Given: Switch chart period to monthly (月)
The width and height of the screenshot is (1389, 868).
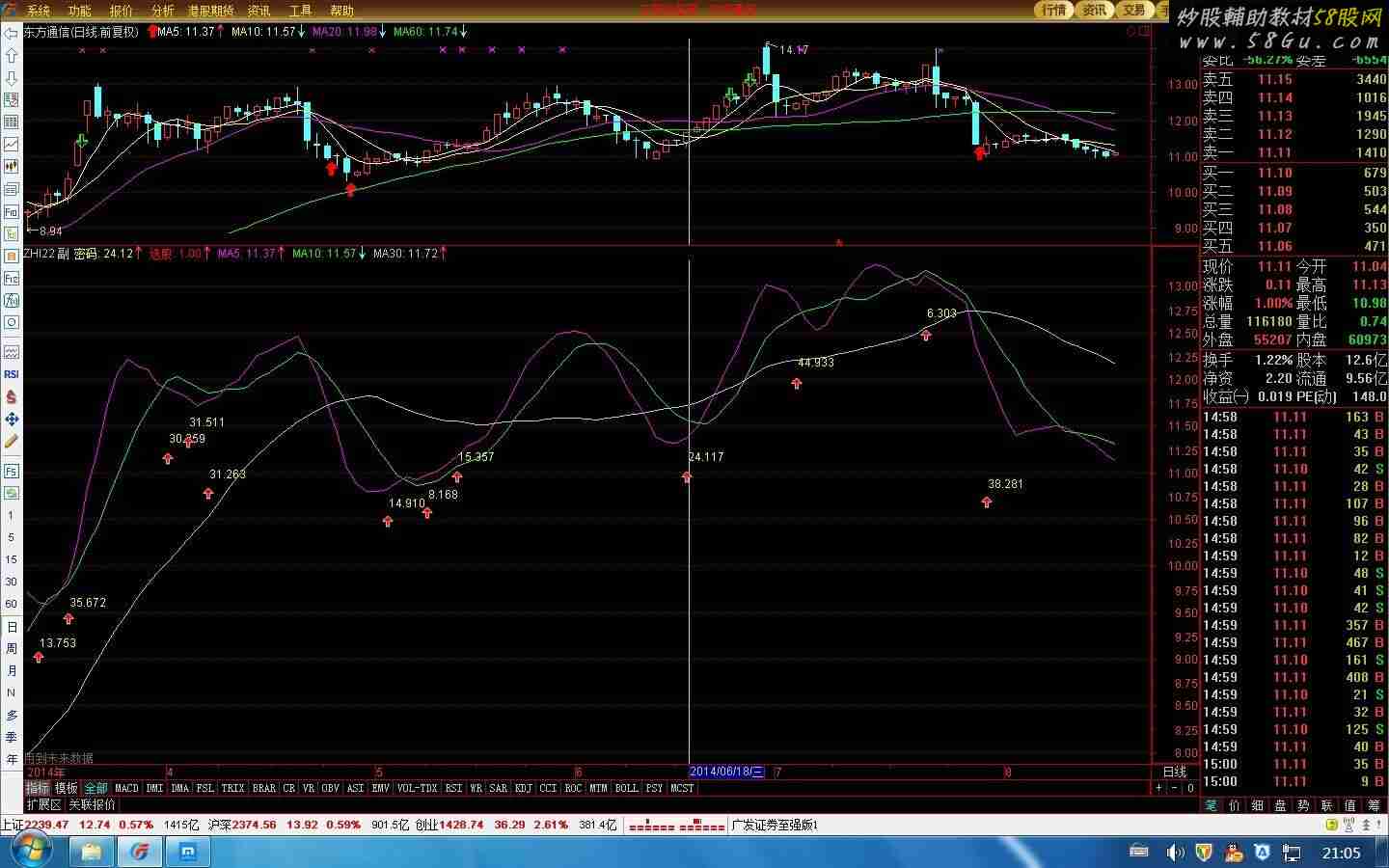Looking at the screenshot, I should click(x=12, y=670).
